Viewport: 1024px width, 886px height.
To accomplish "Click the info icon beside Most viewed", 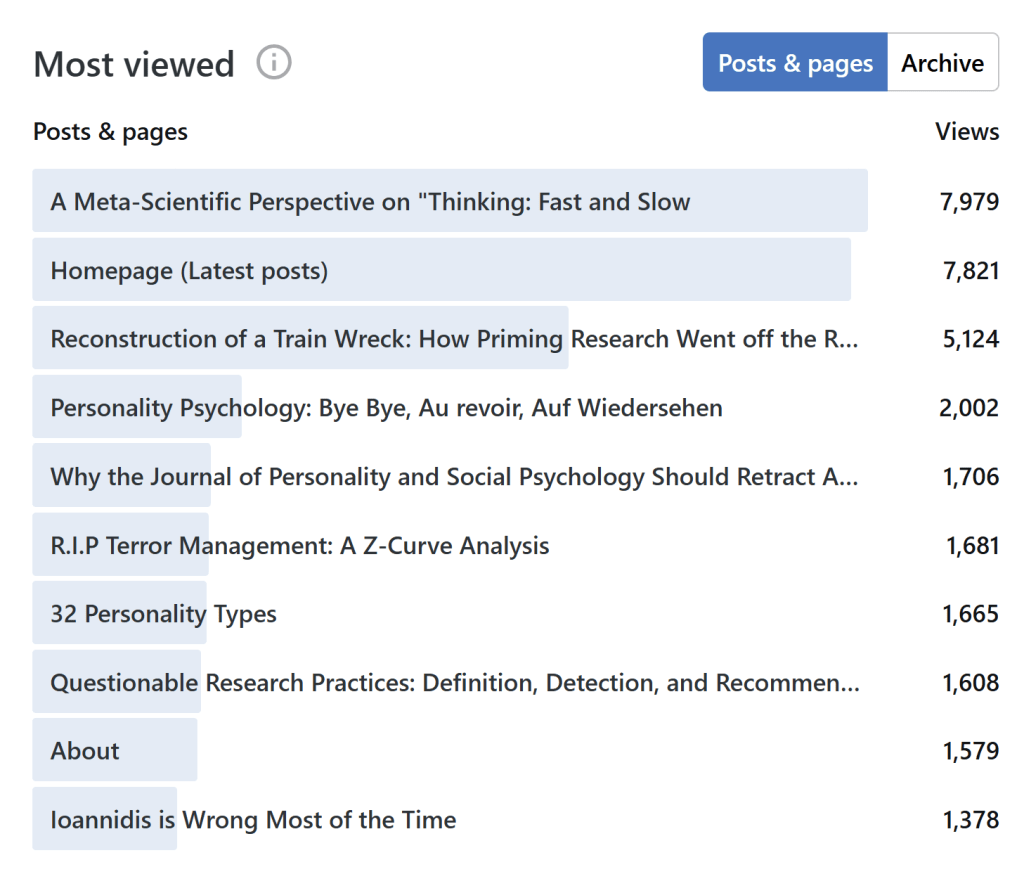I will (273, 63).
